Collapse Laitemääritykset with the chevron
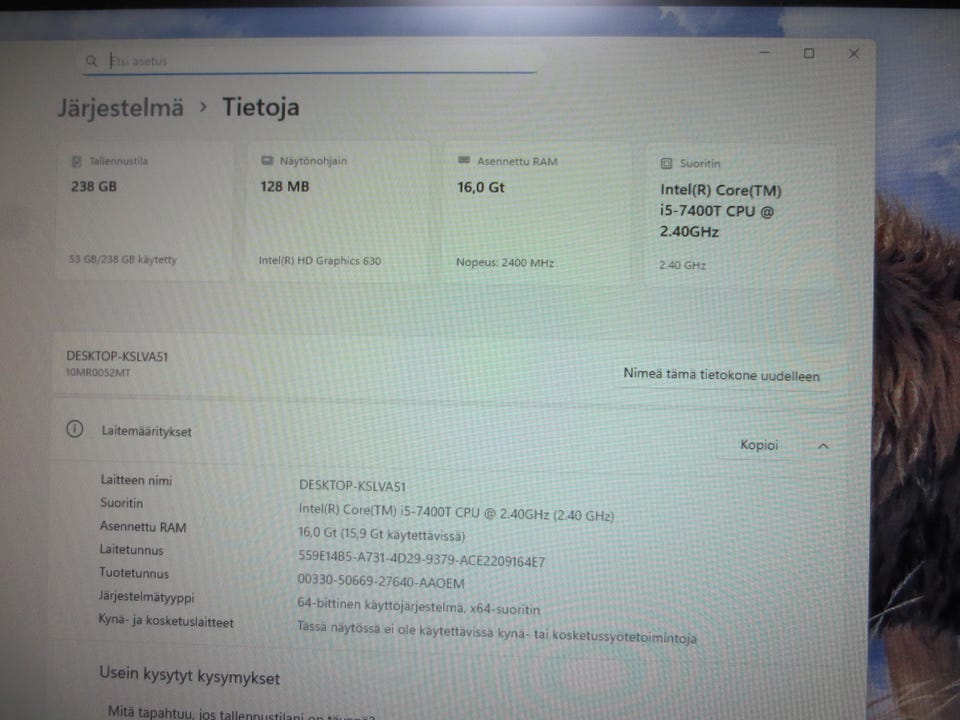The image size is (960, 720). [x=823, y=446]
